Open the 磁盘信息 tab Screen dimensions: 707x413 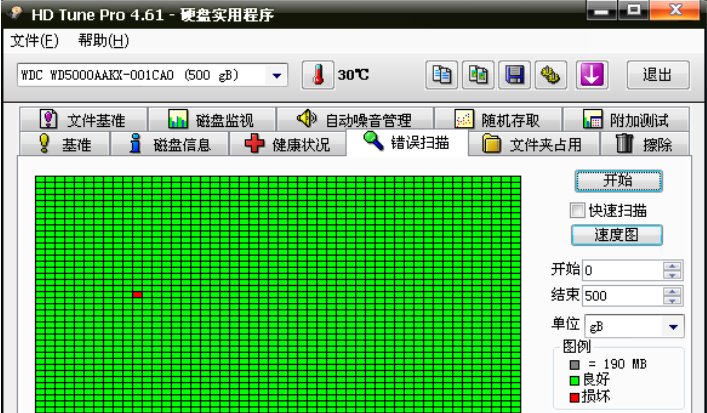tap(170, 144)
